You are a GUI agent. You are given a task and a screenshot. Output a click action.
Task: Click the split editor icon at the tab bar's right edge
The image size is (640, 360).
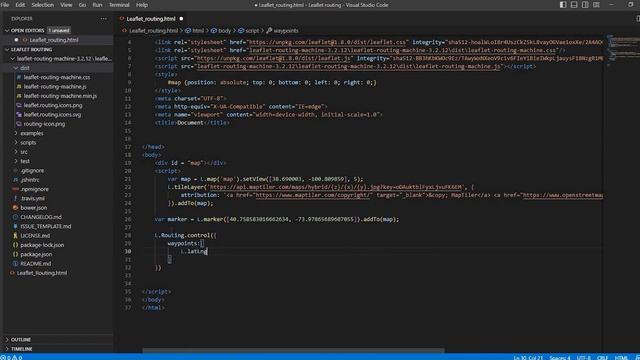click(638, 19)
